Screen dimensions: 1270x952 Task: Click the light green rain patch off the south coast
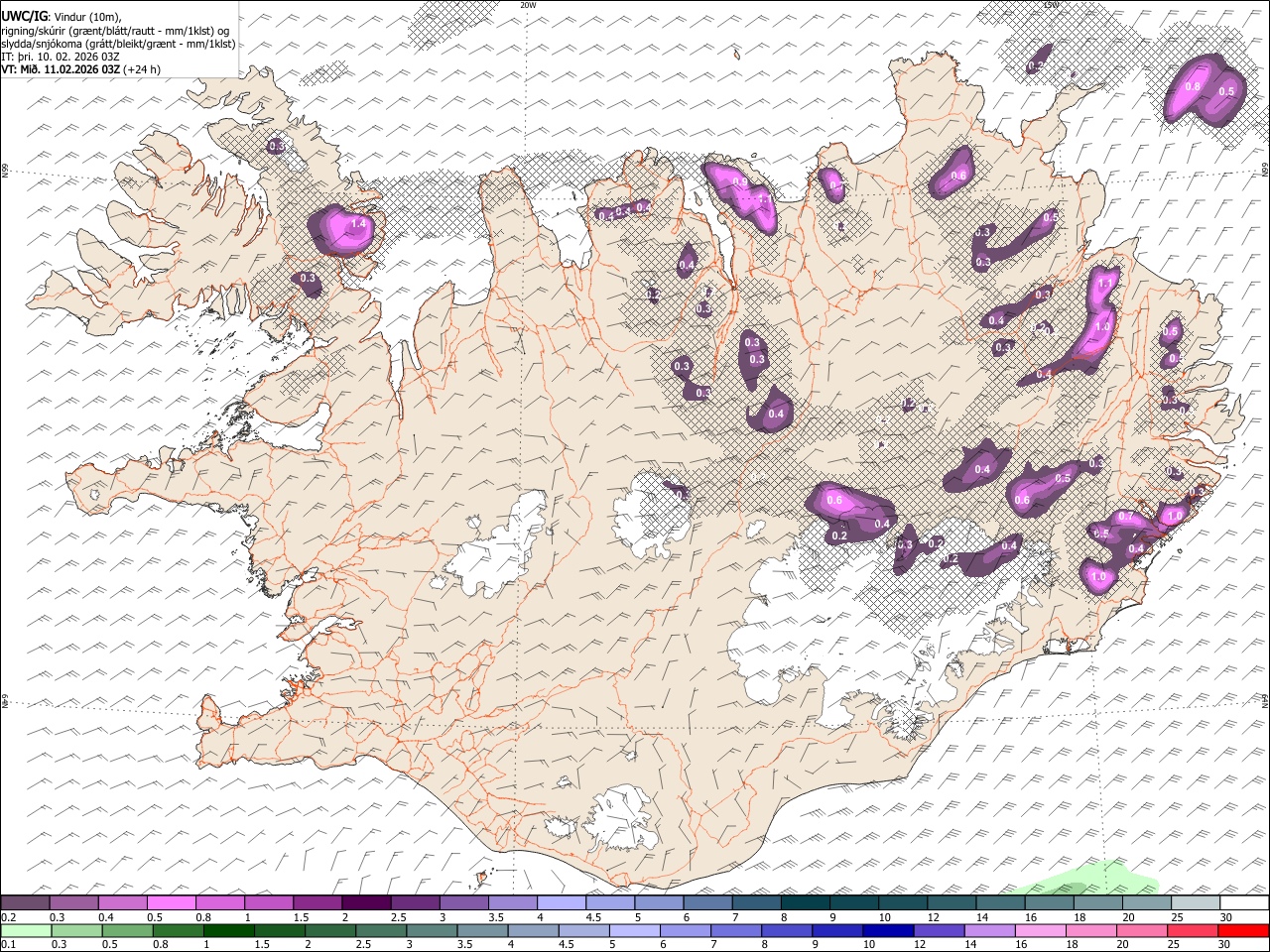point(1087,881)
